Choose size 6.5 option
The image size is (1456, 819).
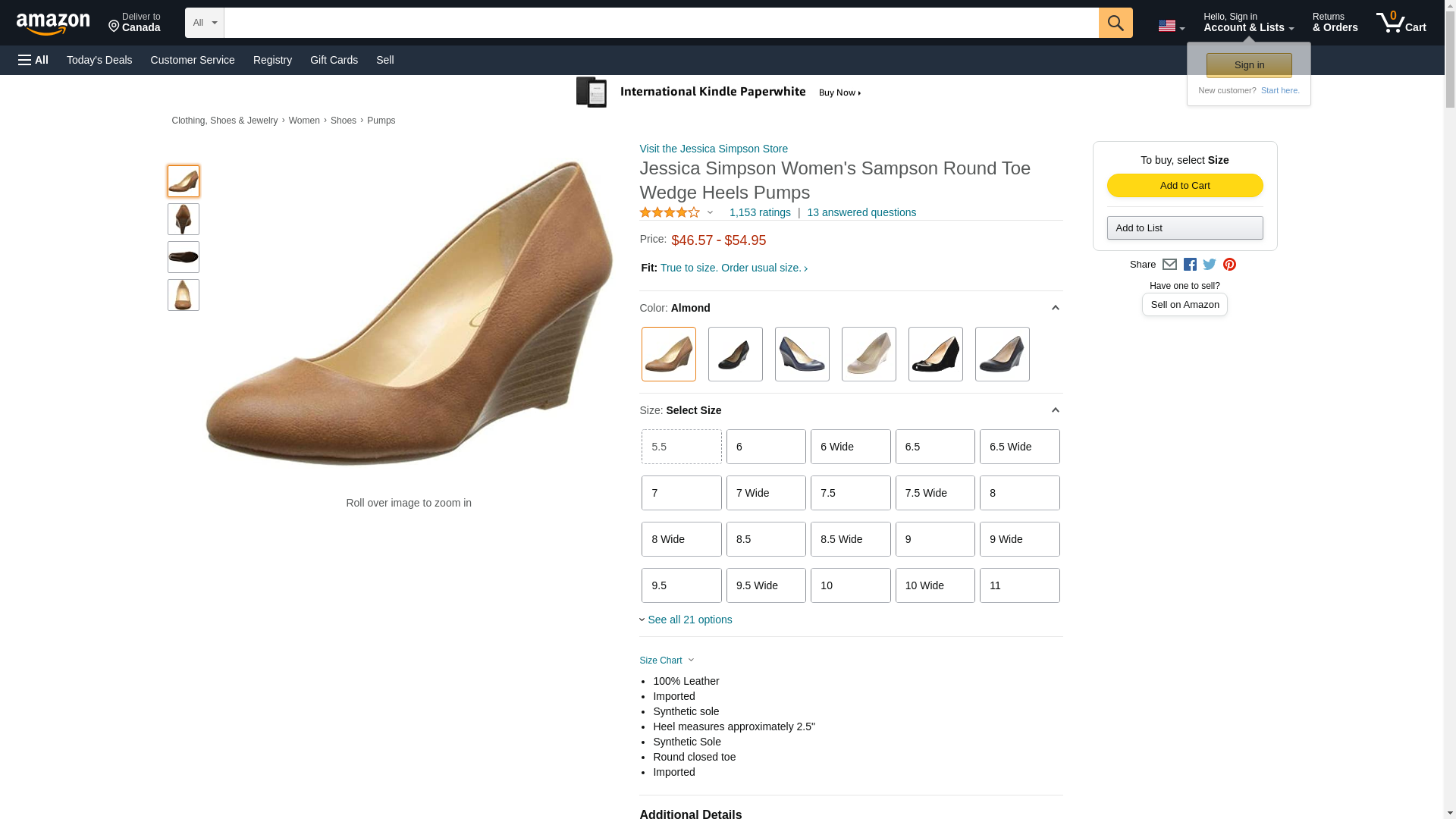click(934, 447)
